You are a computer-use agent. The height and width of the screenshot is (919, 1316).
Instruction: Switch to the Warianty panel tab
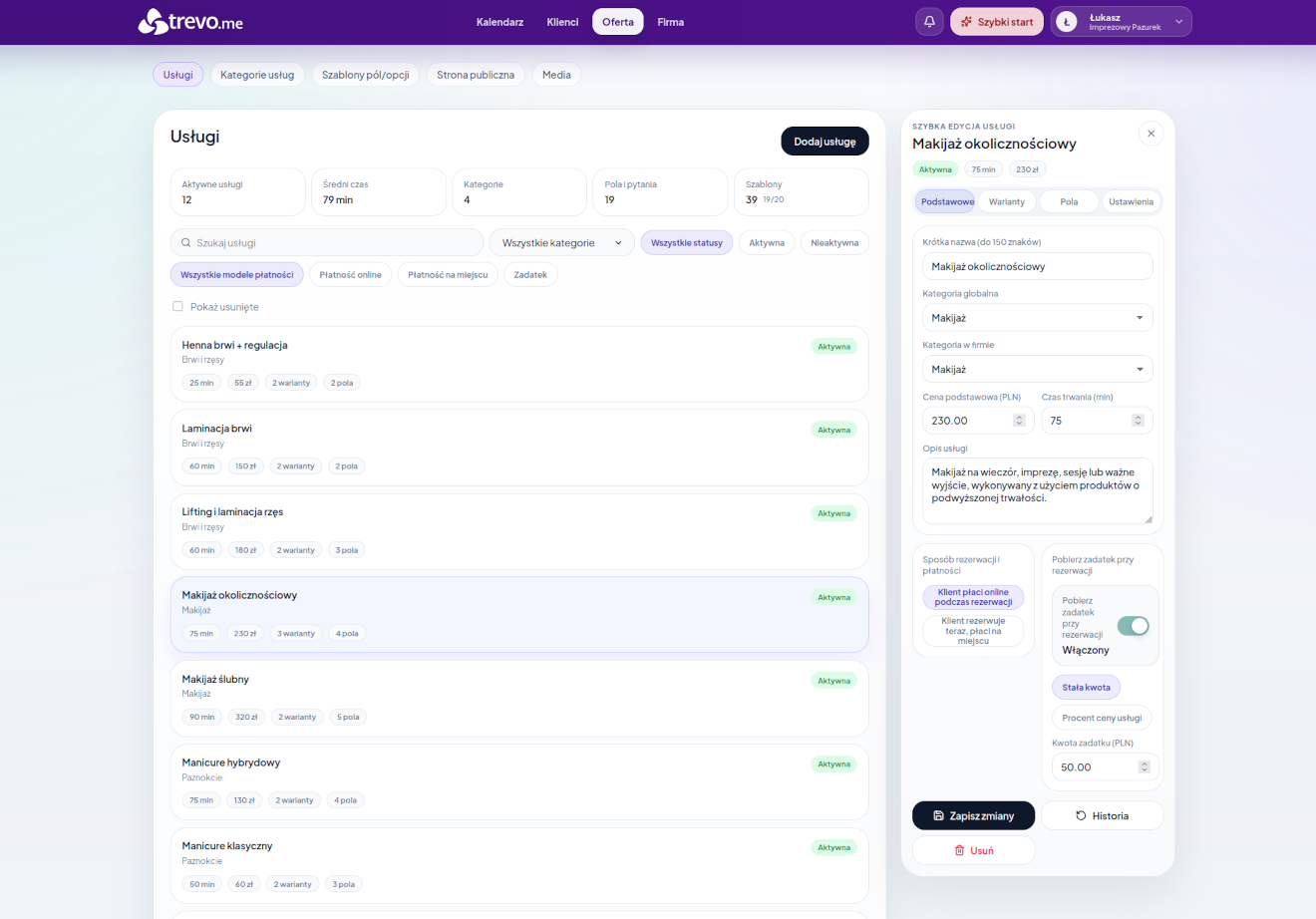coord(1007,201)
